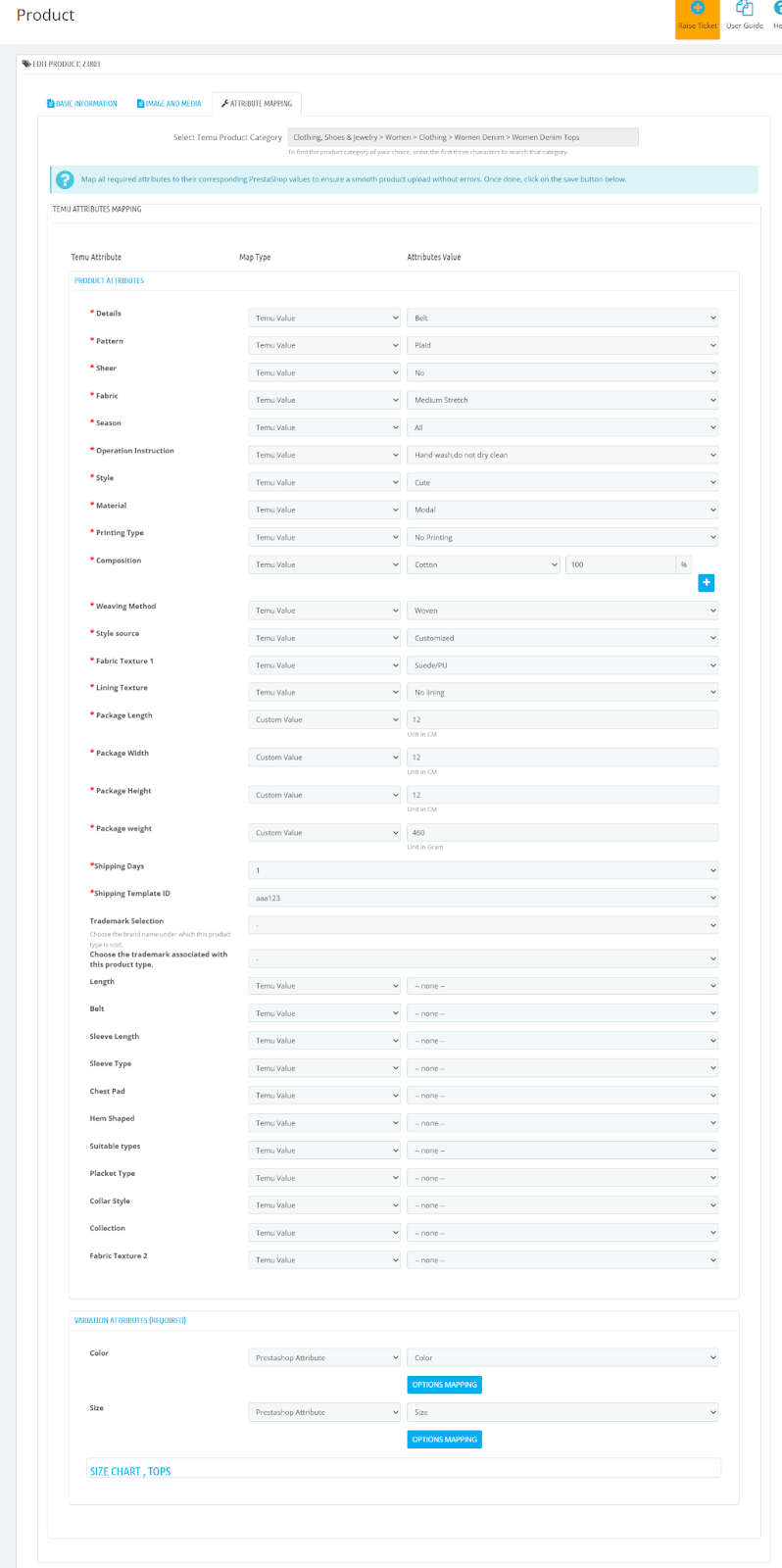Screen dimensions: 782x1568
Task: Switch to the Basic Information tab
Action: 82,104
